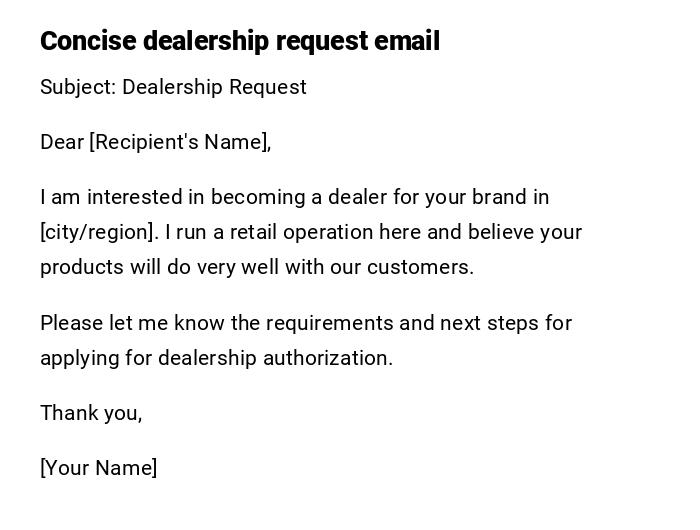The image size is (700, 530).
Task: Click the word "applying" in the last paragraph
Action: click(80, 358)
